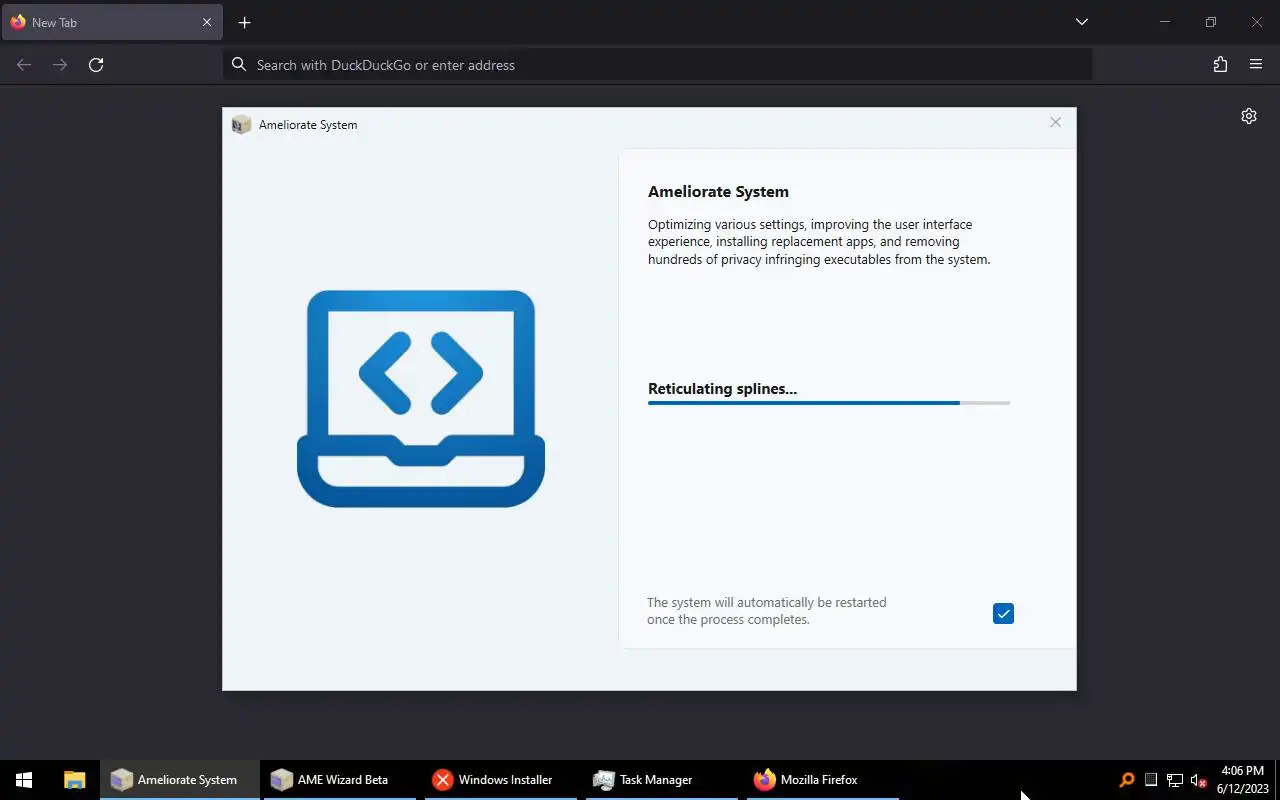The width and height of the screenshot is (1280, 800).
Task: Open the Firefox extensions puzzle icon
Action: tap(1220, 64)
